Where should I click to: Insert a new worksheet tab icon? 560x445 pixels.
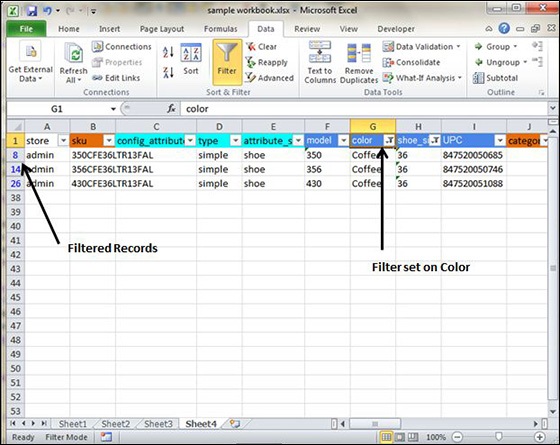coord(235,424)
